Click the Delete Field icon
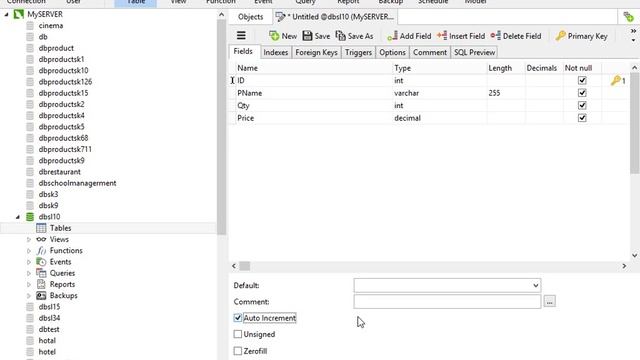 coord(496,36)
